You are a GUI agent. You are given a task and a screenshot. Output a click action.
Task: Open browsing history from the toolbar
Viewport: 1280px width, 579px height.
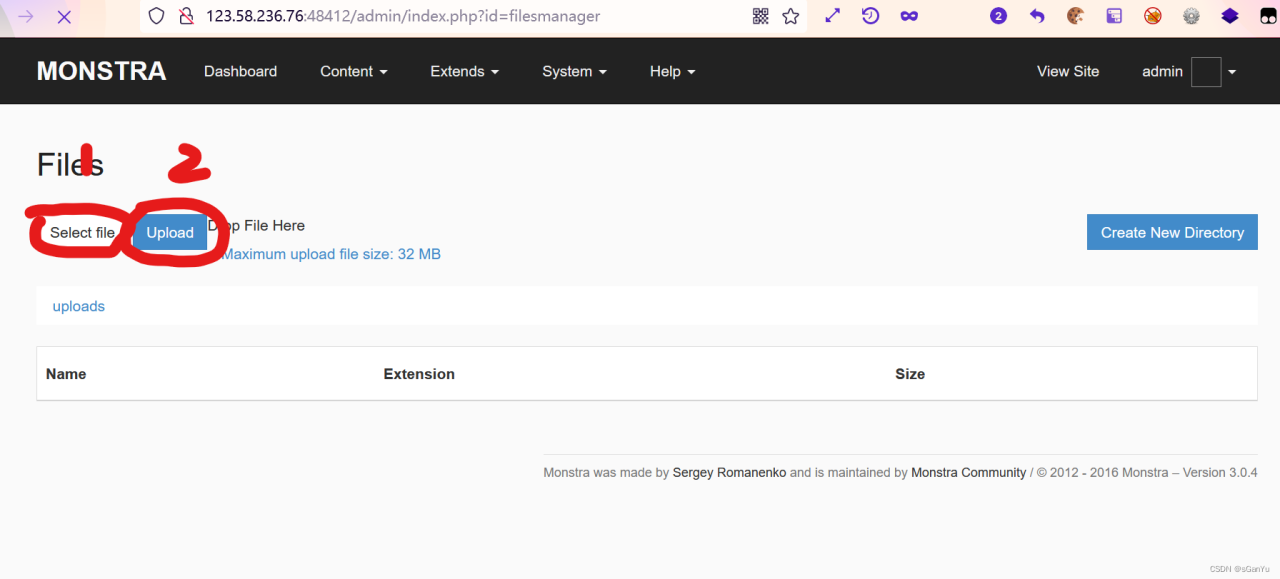870,16
